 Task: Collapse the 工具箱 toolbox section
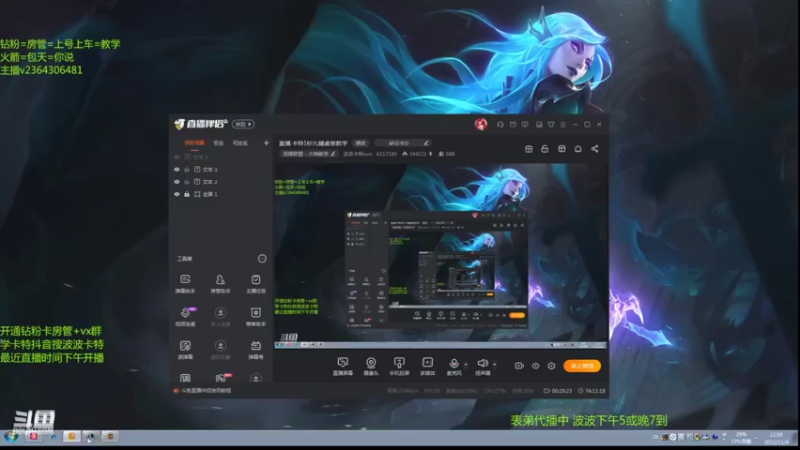coord(262,259)
